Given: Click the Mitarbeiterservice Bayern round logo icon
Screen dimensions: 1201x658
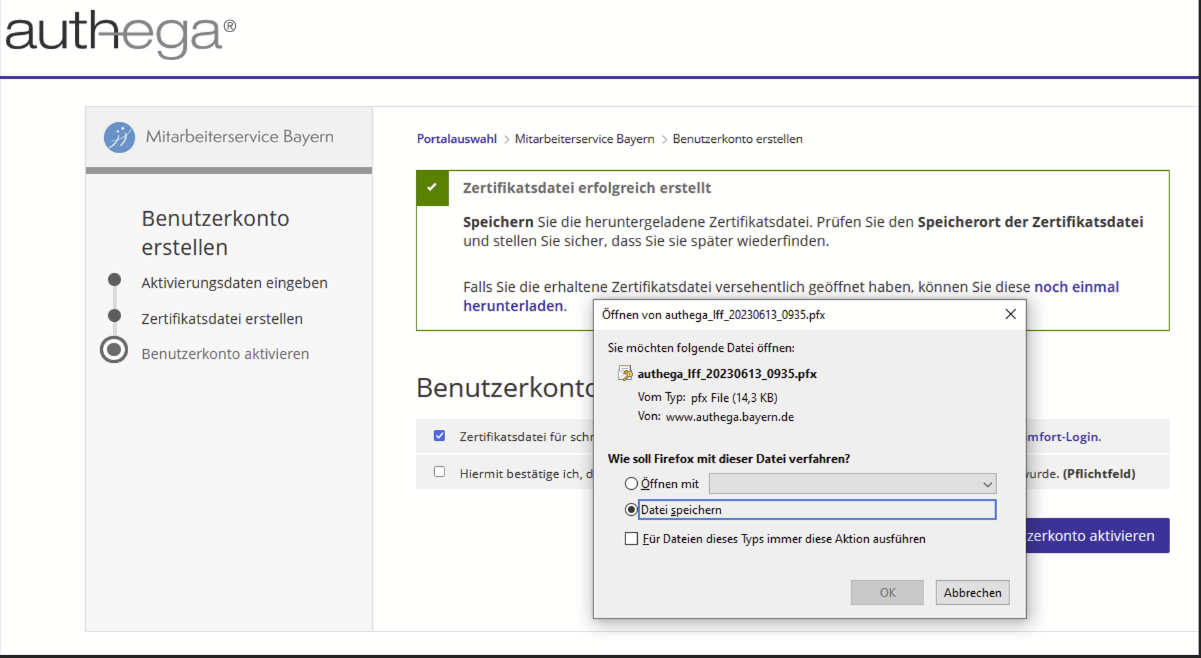Looking at the screenshot, I should 120,137.
